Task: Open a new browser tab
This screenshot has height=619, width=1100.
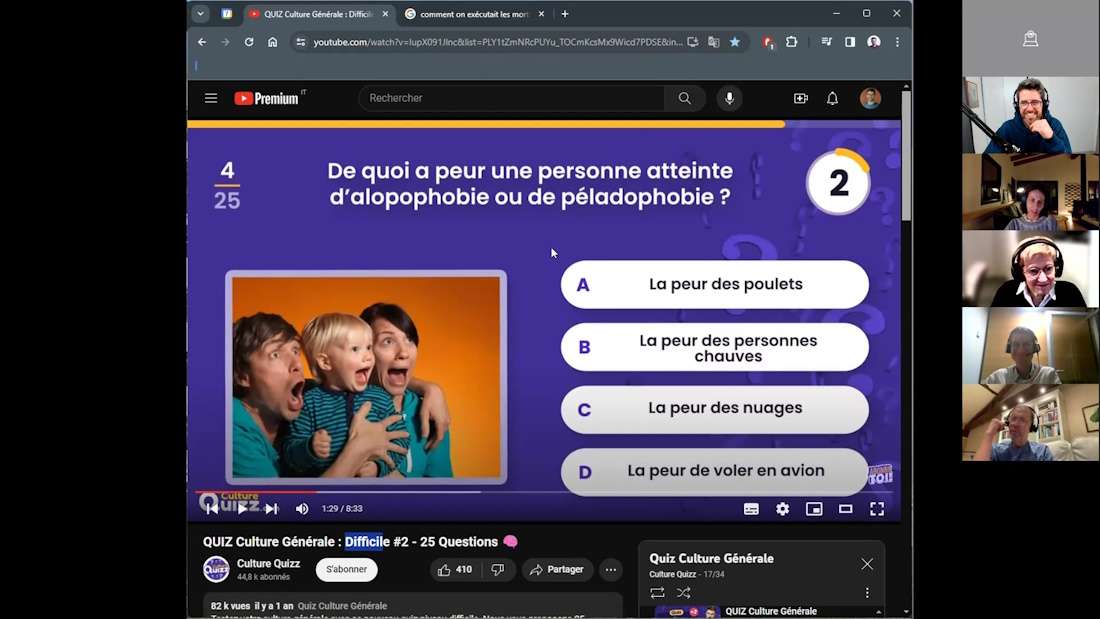Action: [x=565, y=14]
